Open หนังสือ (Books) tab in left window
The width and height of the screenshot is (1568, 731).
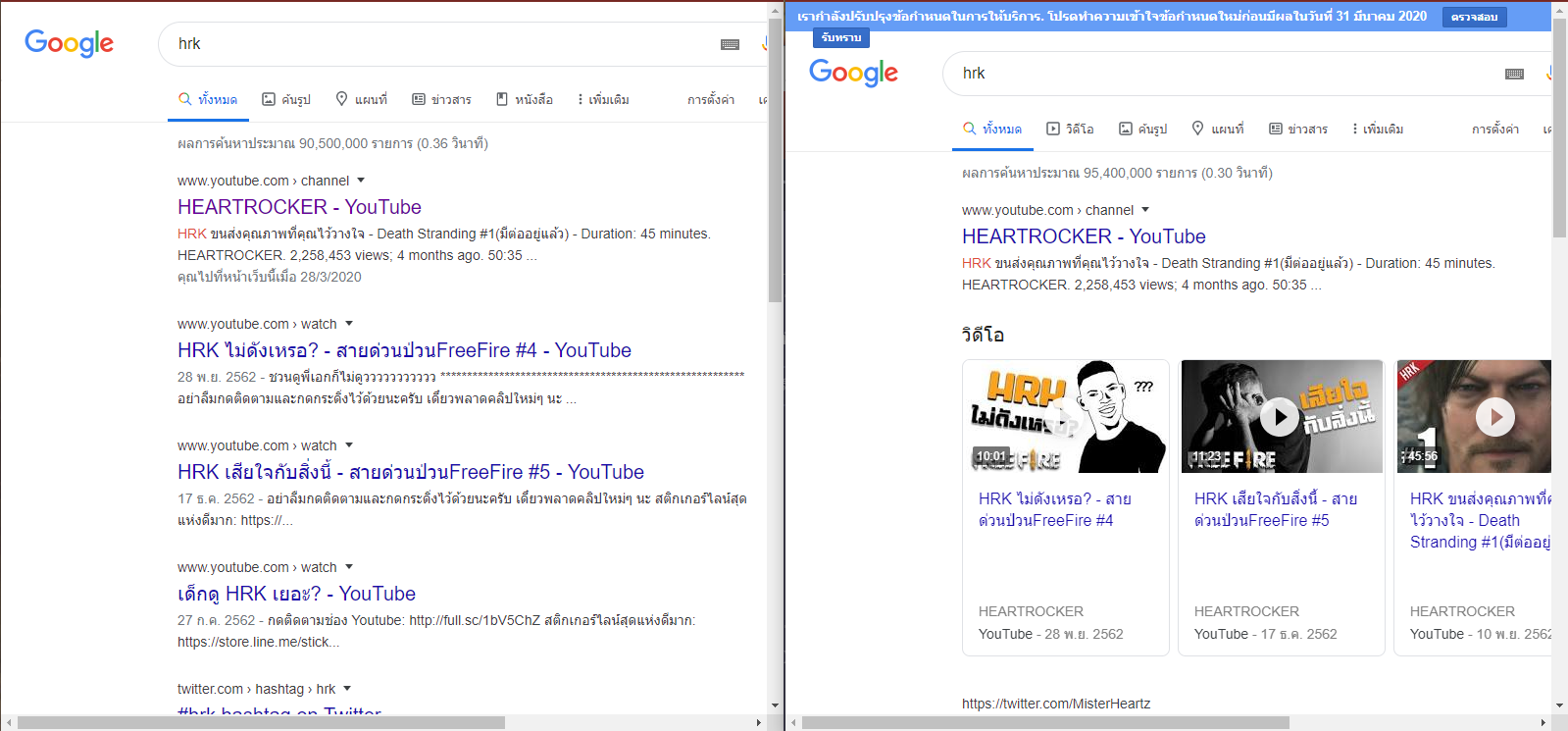pyautogui.click(x=525, y=99)
